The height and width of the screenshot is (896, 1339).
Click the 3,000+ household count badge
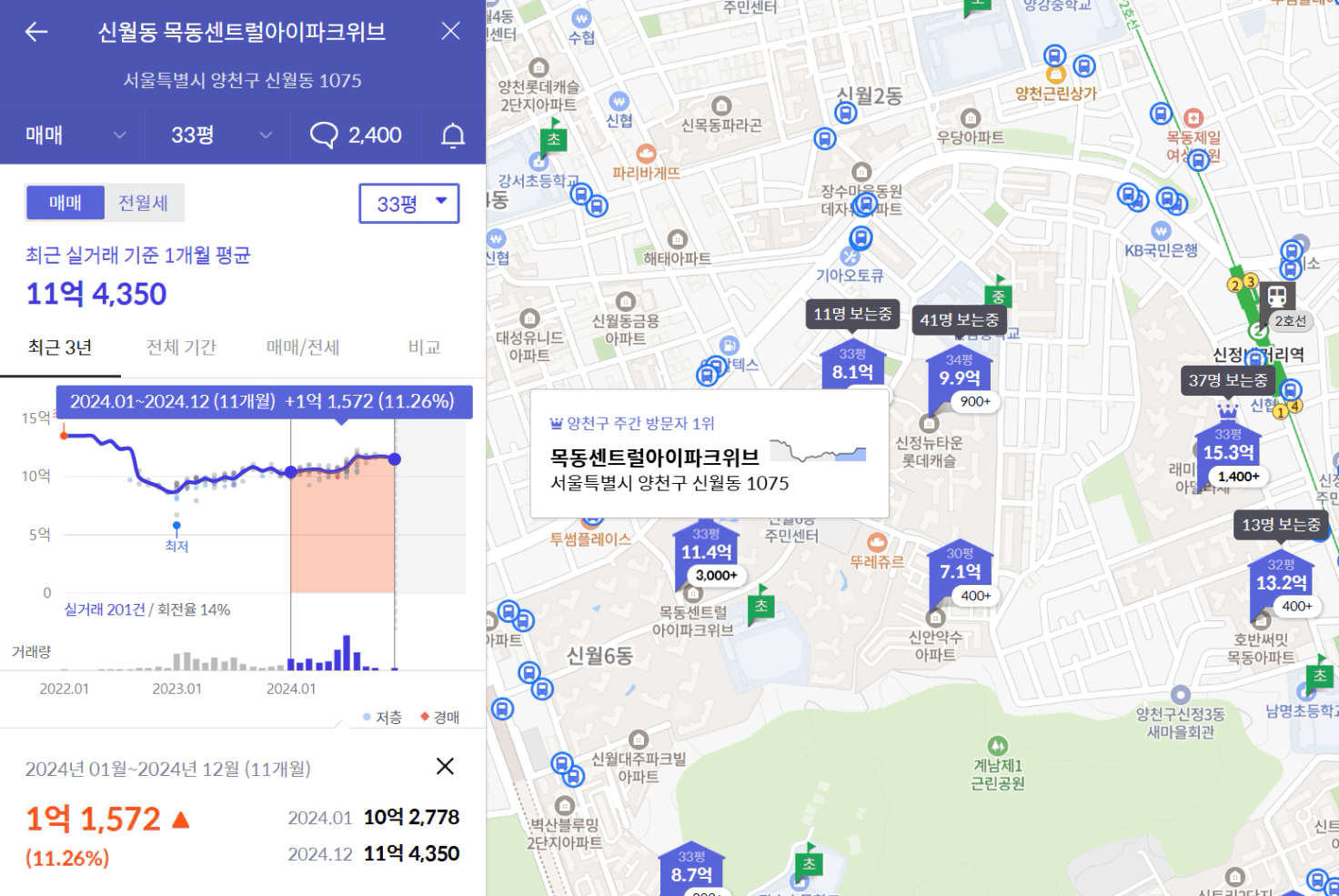(x=717, y=575)
